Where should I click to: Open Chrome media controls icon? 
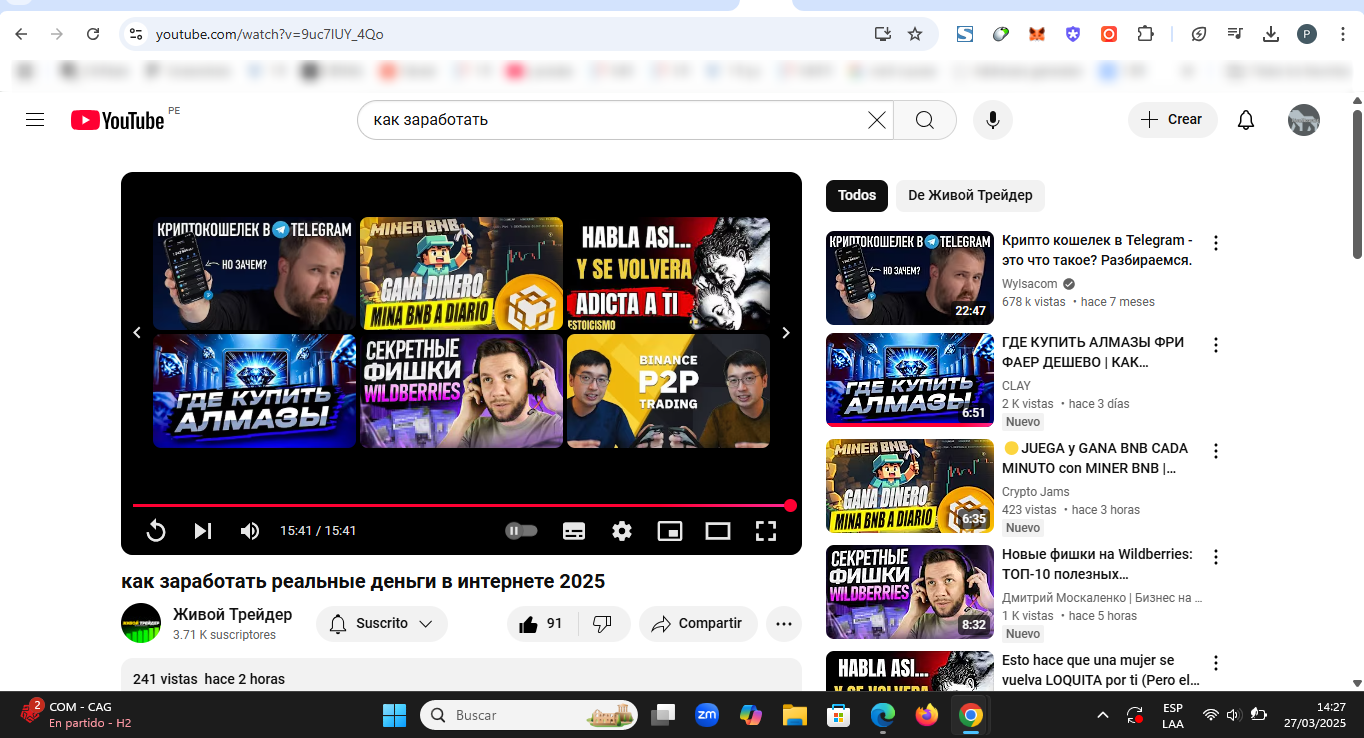pyautogui.click(x=1235, y=34)
